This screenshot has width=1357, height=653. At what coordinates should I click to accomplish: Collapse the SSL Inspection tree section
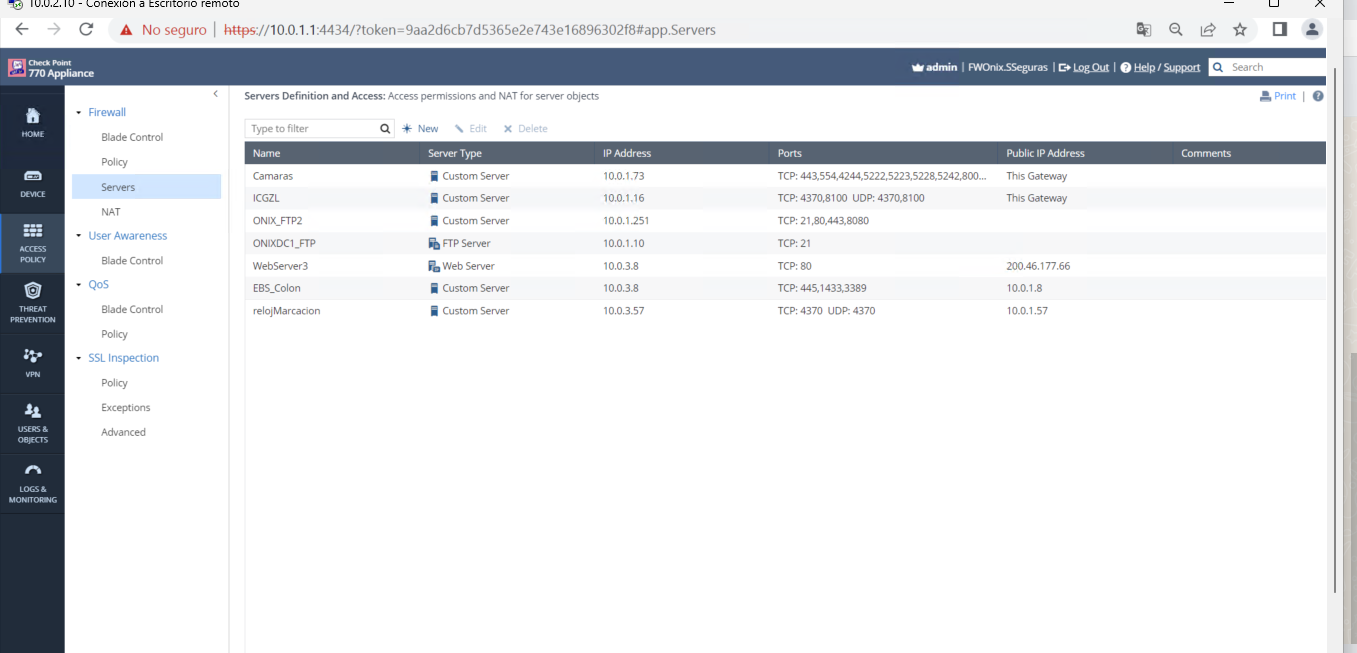(x=79, y=358)
